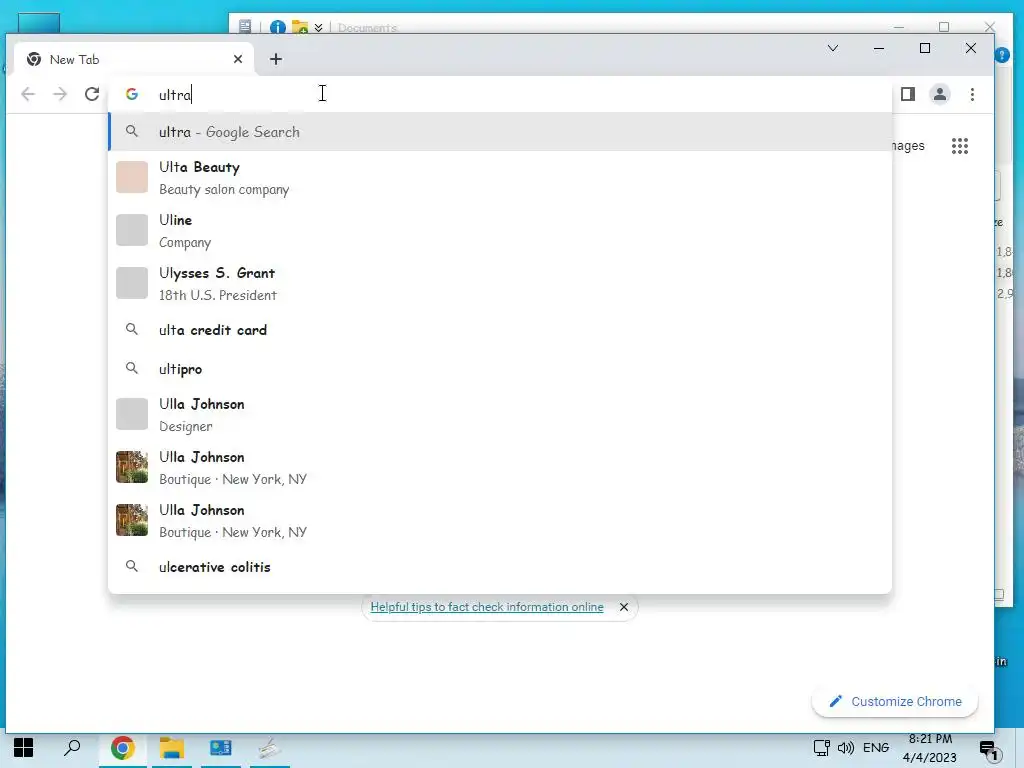Close the New Tab tab
The image size is (1024, 768).
coord(238,59)
